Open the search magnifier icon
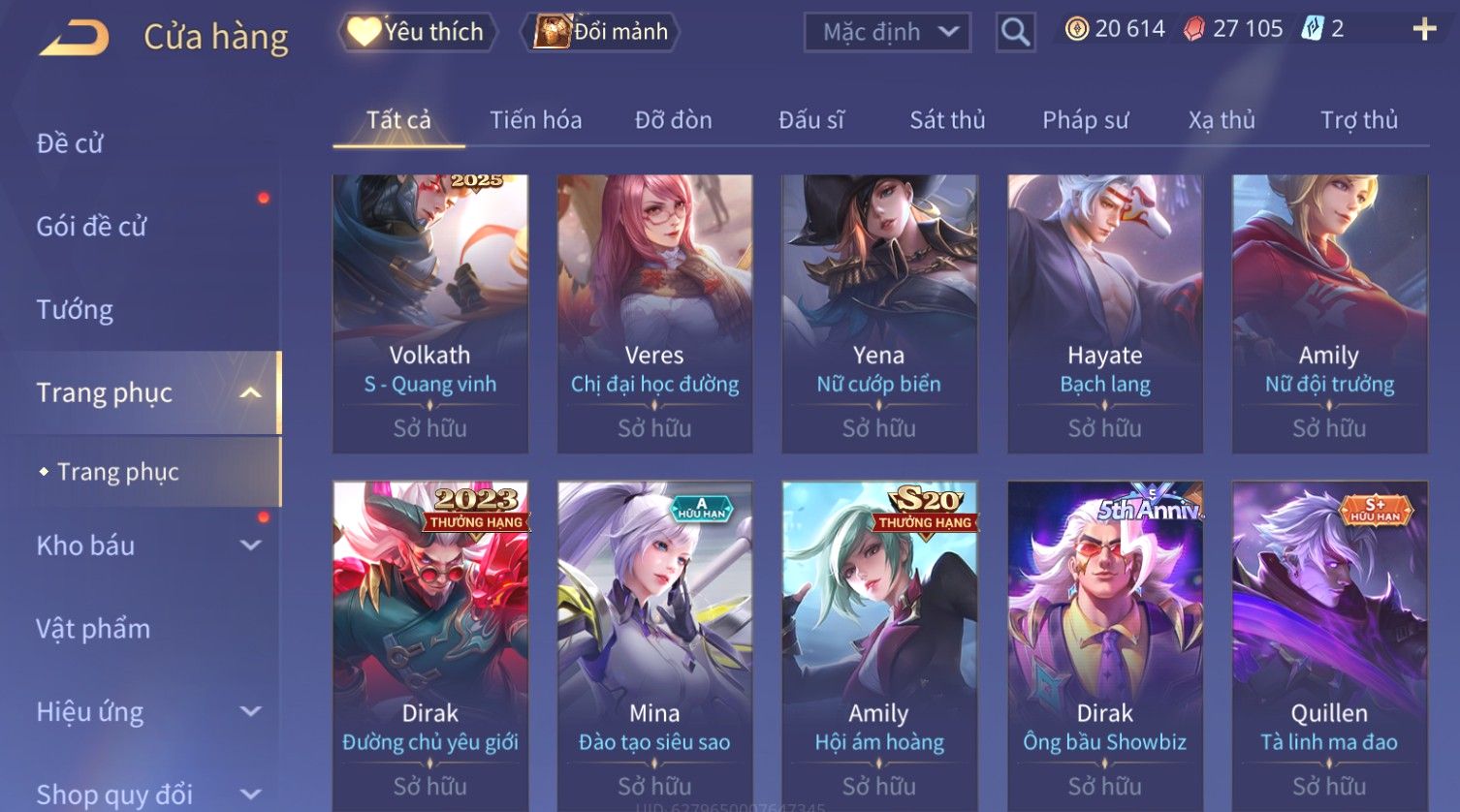This screenshot has height=812, width=1460. pyautogui.click(x=1015, y=32)
